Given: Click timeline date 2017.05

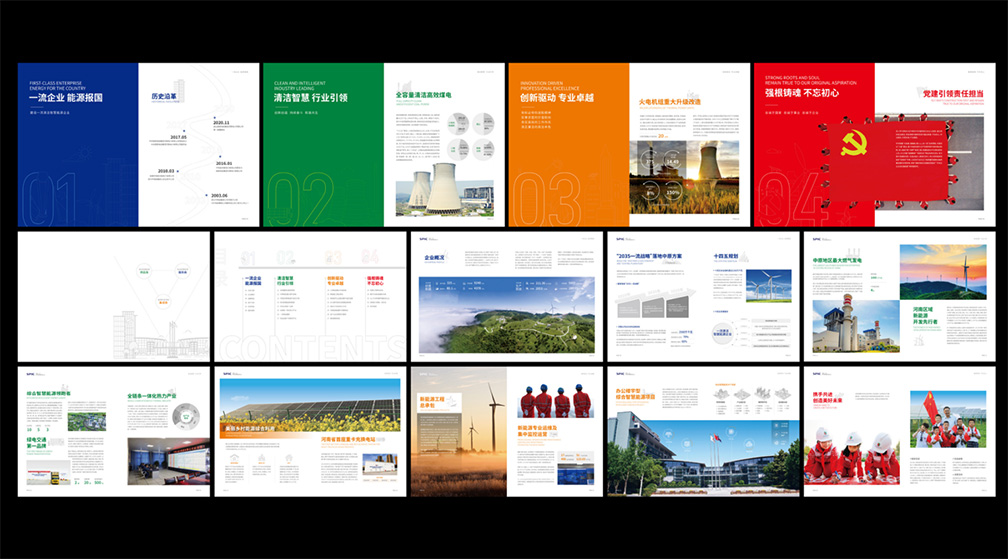Looking at the screenshot, I should [x=178, y=137].
